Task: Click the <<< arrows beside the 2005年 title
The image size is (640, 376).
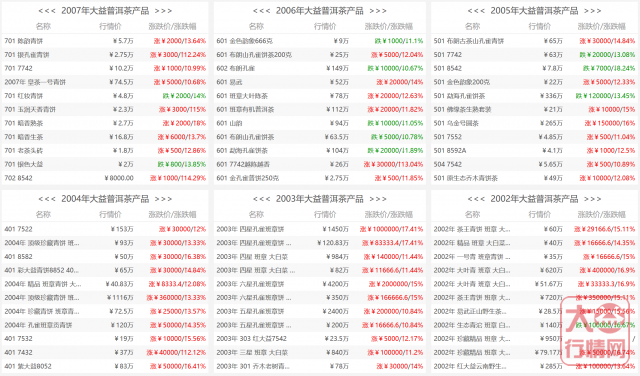Action: (x=476, y=11)
